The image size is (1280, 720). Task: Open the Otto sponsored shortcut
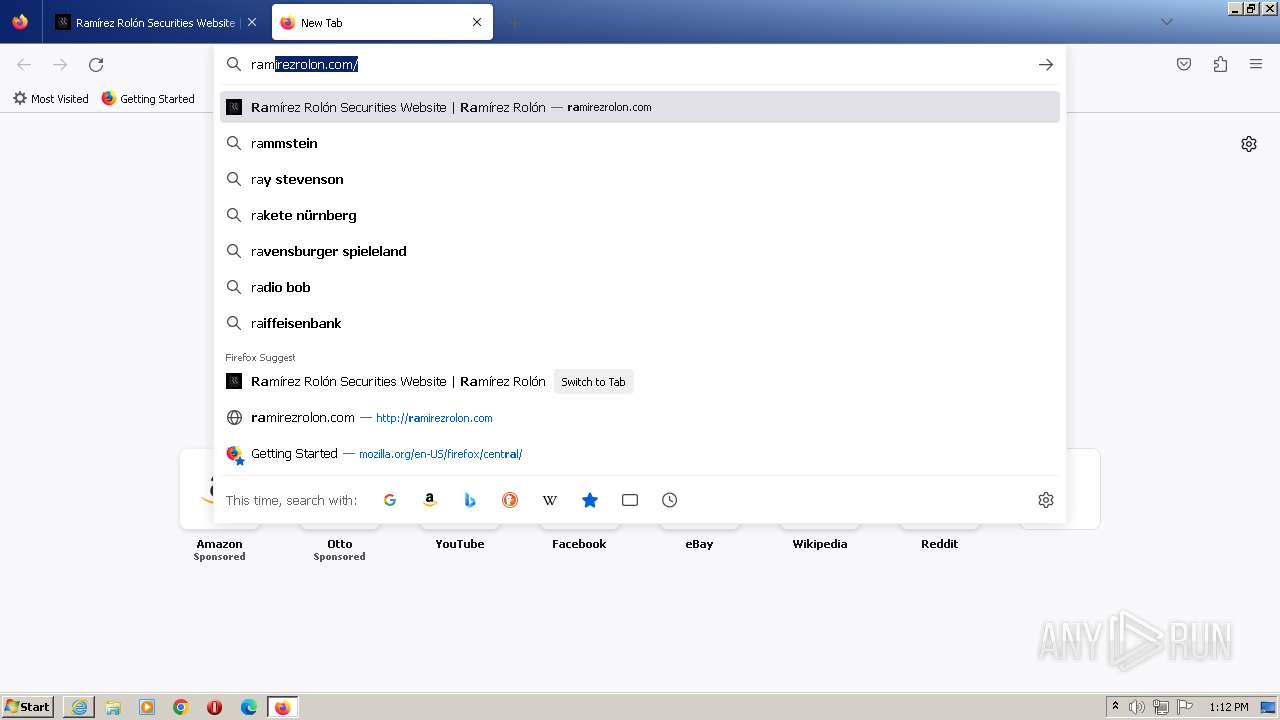(x=339, y=505)
